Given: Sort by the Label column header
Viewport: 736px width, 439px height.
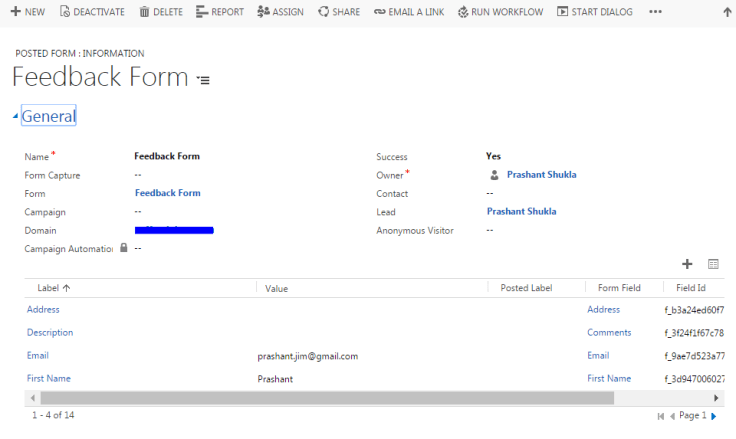Looking at the screenshot, I should click(54, 288).
